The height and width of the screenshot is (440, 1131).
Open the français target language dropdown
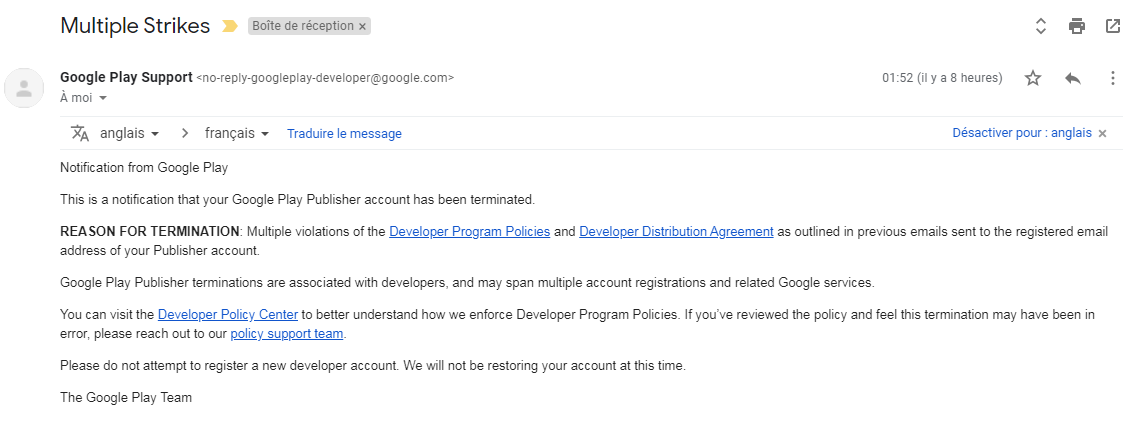[237, 133]
